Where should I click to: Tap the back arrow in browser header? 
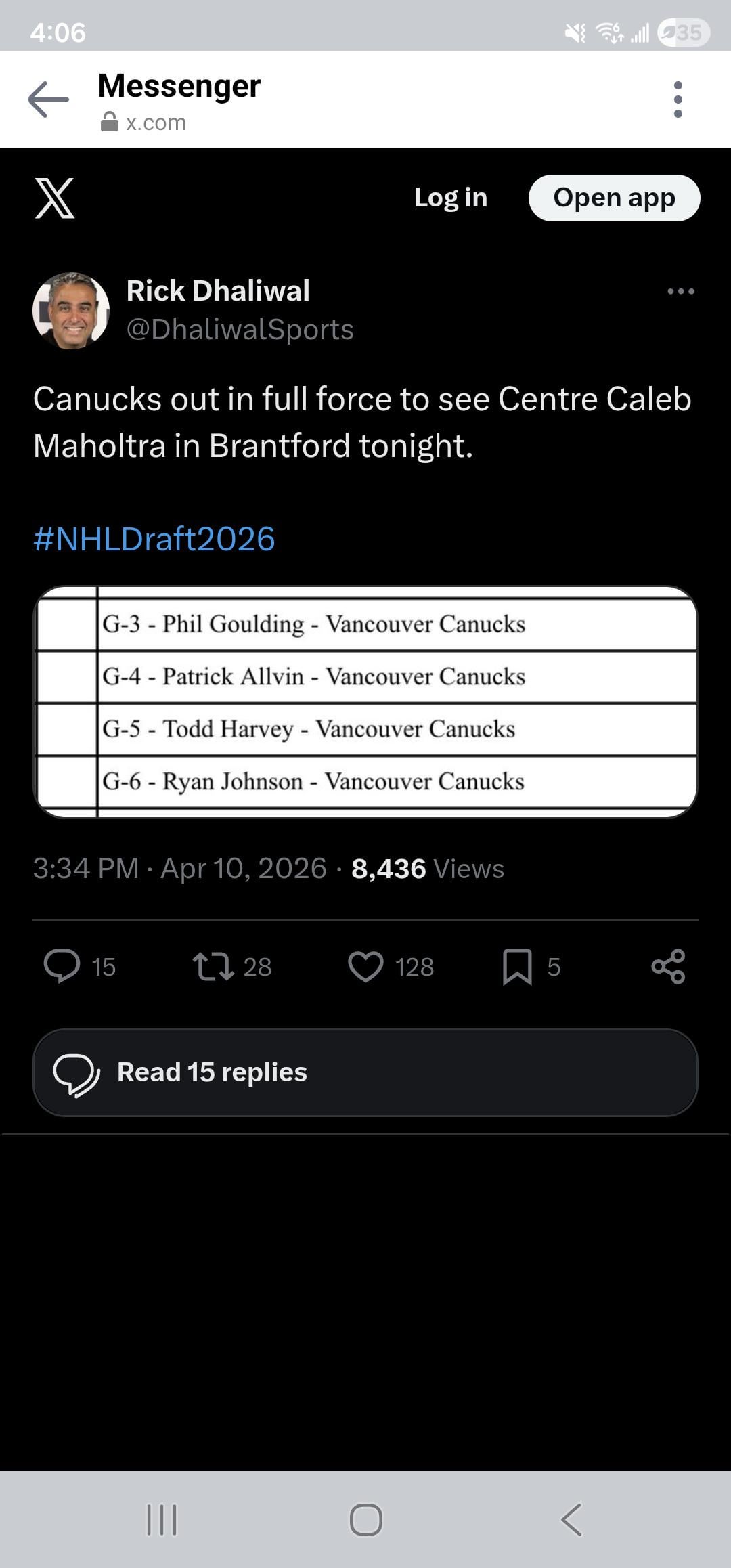point(49,100)
